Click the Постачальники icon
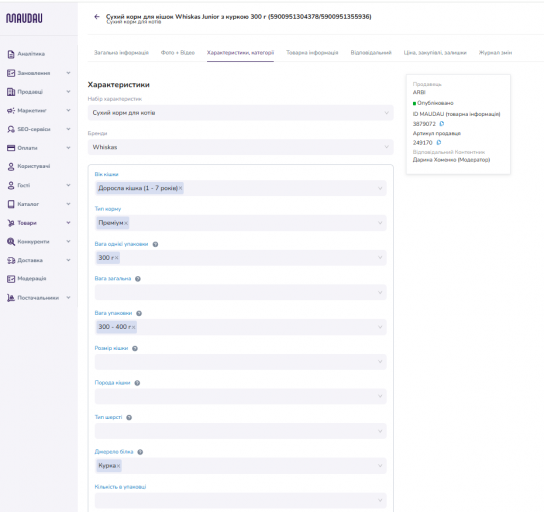The height and width of the screenshot is (512, 544). click(11, 298)
